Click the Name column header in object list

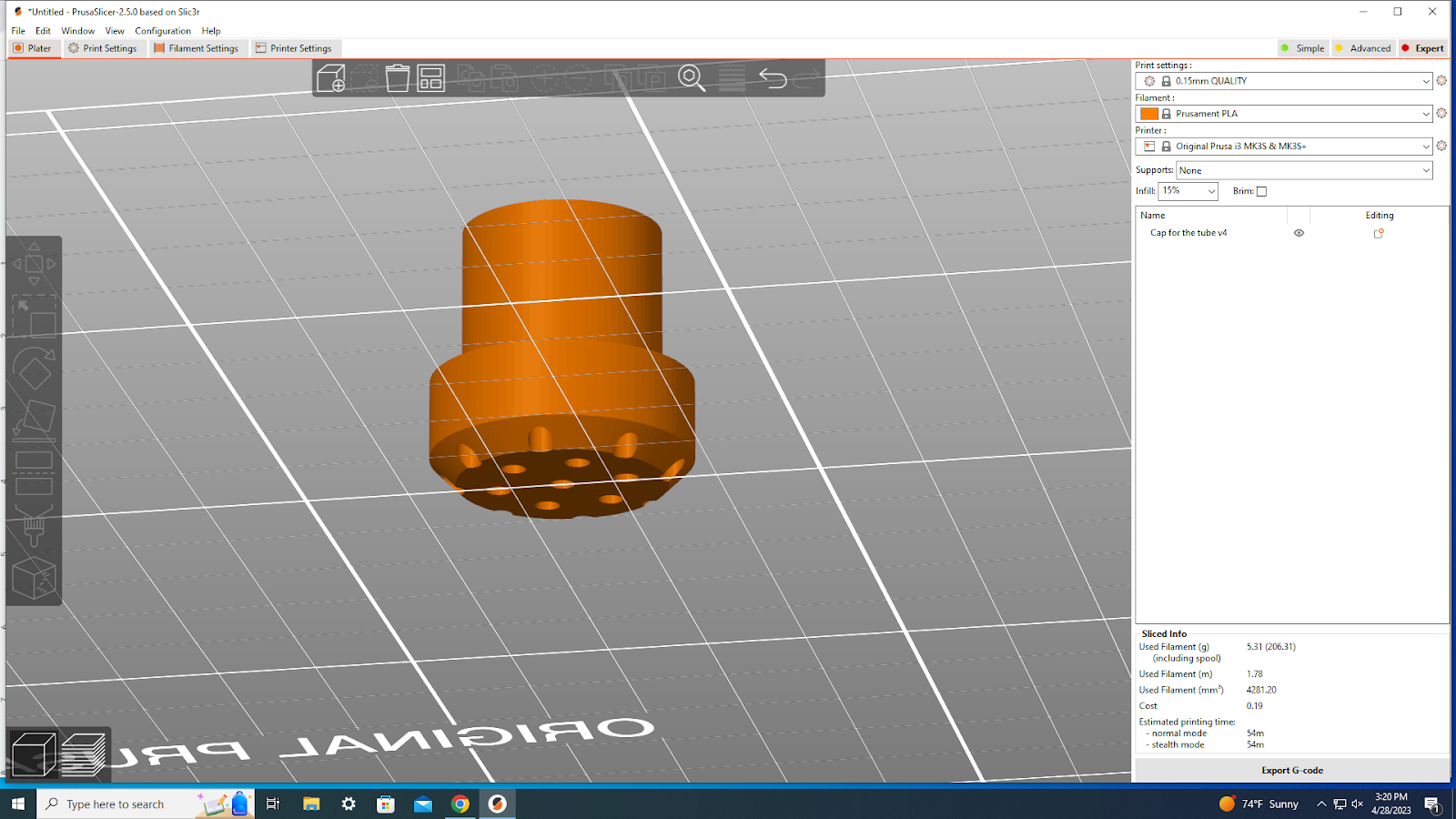coord(1153,216)
